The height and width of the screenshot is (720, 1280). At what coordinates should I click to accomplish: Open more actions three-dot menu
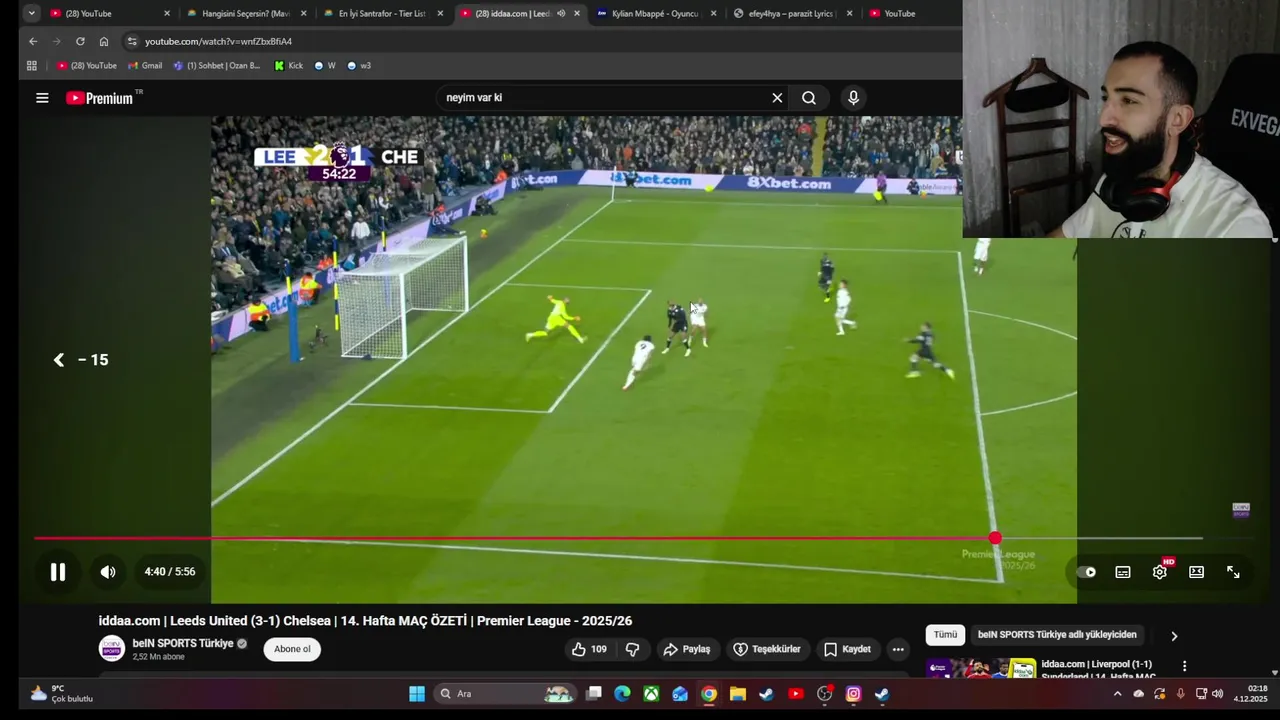pos(898,649)
